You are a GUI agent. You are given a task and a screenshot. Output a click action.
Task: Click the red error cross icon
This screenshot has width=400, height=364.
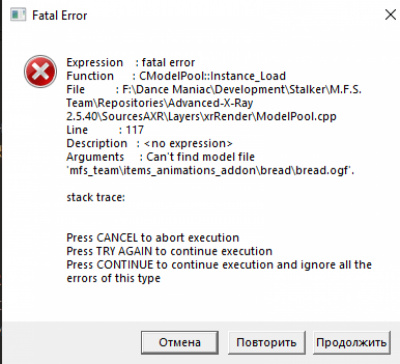click(40, 72)
